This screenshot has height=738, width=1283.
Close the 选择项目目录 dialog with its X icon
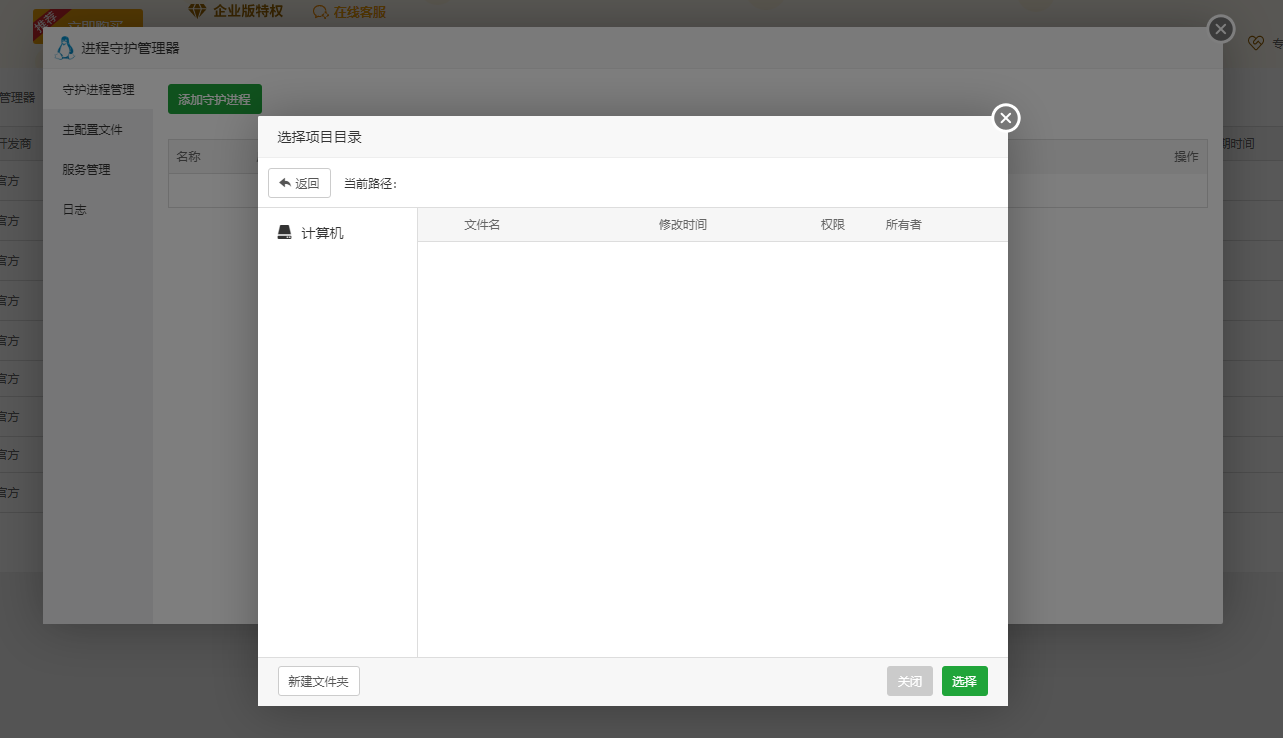point(1006,117)
